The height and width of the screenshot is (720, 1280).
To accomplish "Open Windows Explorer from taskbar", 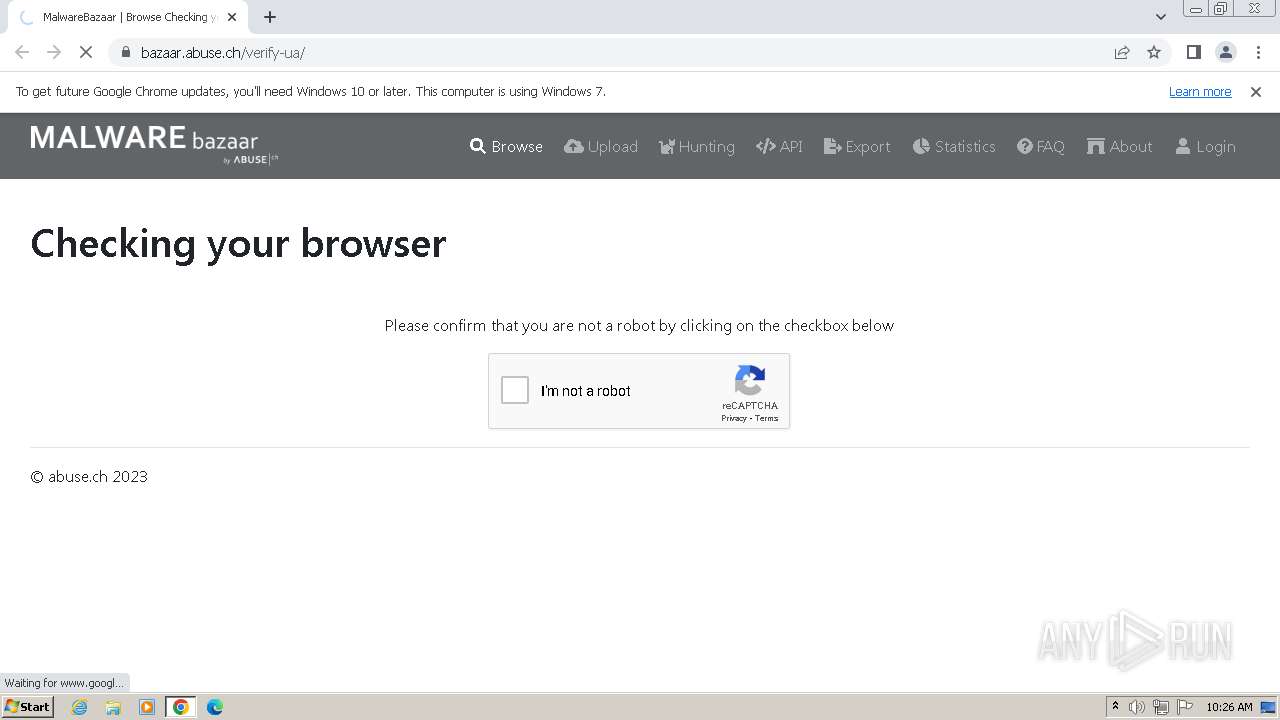I will (113, 707).
